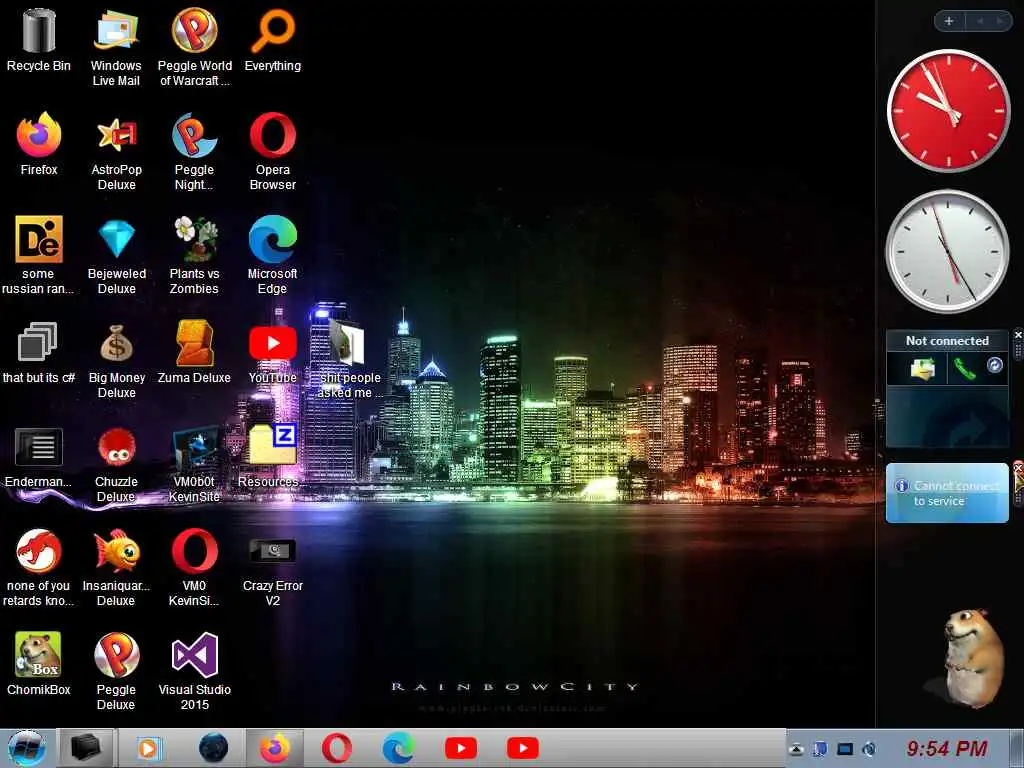Open Windows Media Player from taskbar
The height and width of the screenshot is (768, 1024).
click(148, 748)
